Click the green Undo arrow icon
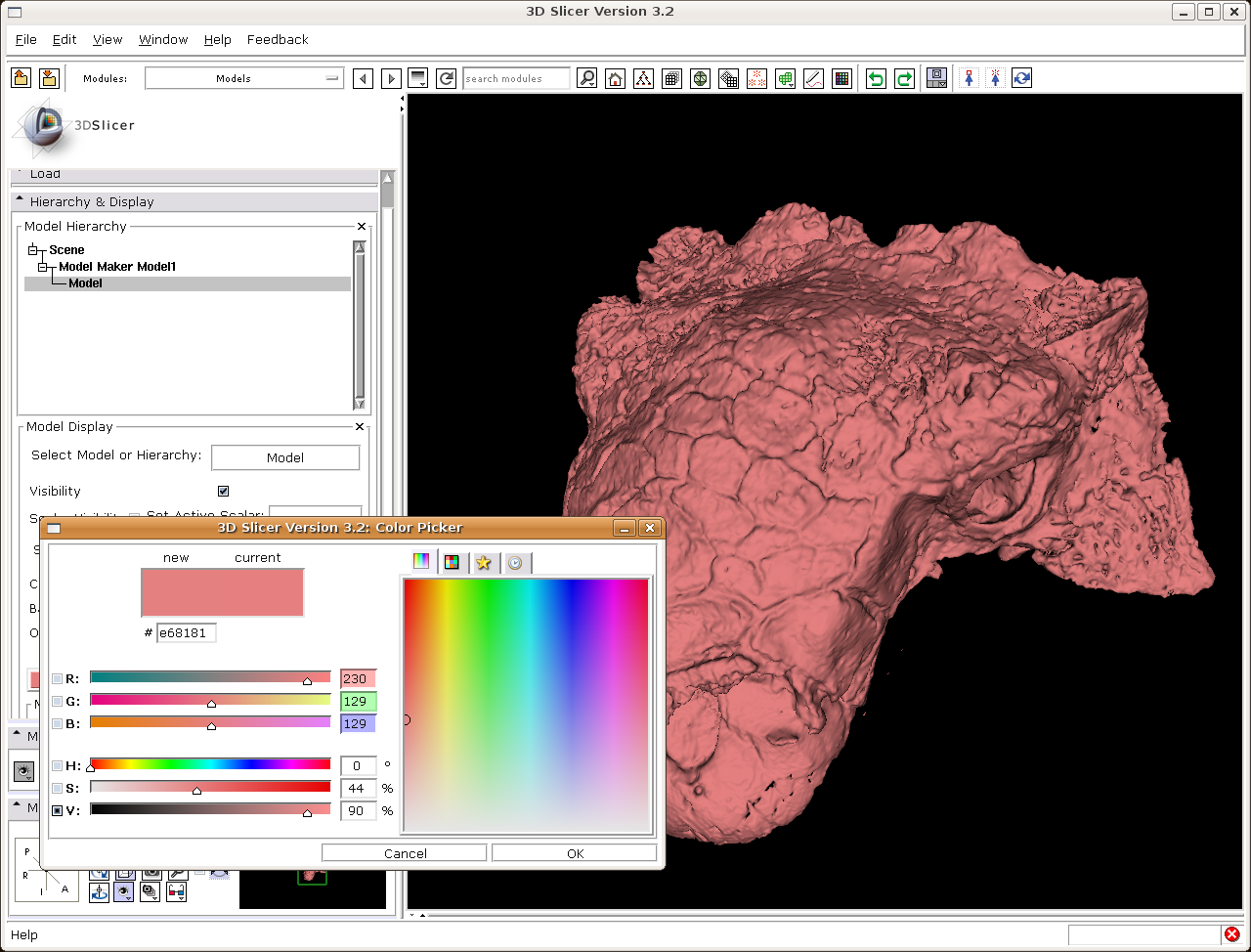Screen dimensions: 1251x952 876,78
